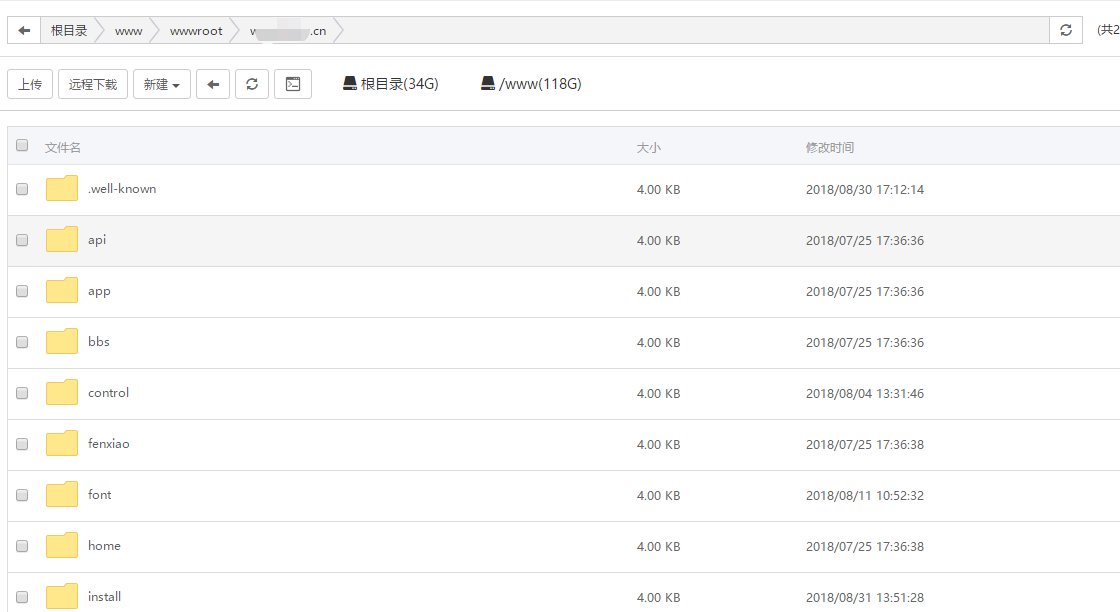
Task: Open the font folder name
Action: tap(100, 494)
